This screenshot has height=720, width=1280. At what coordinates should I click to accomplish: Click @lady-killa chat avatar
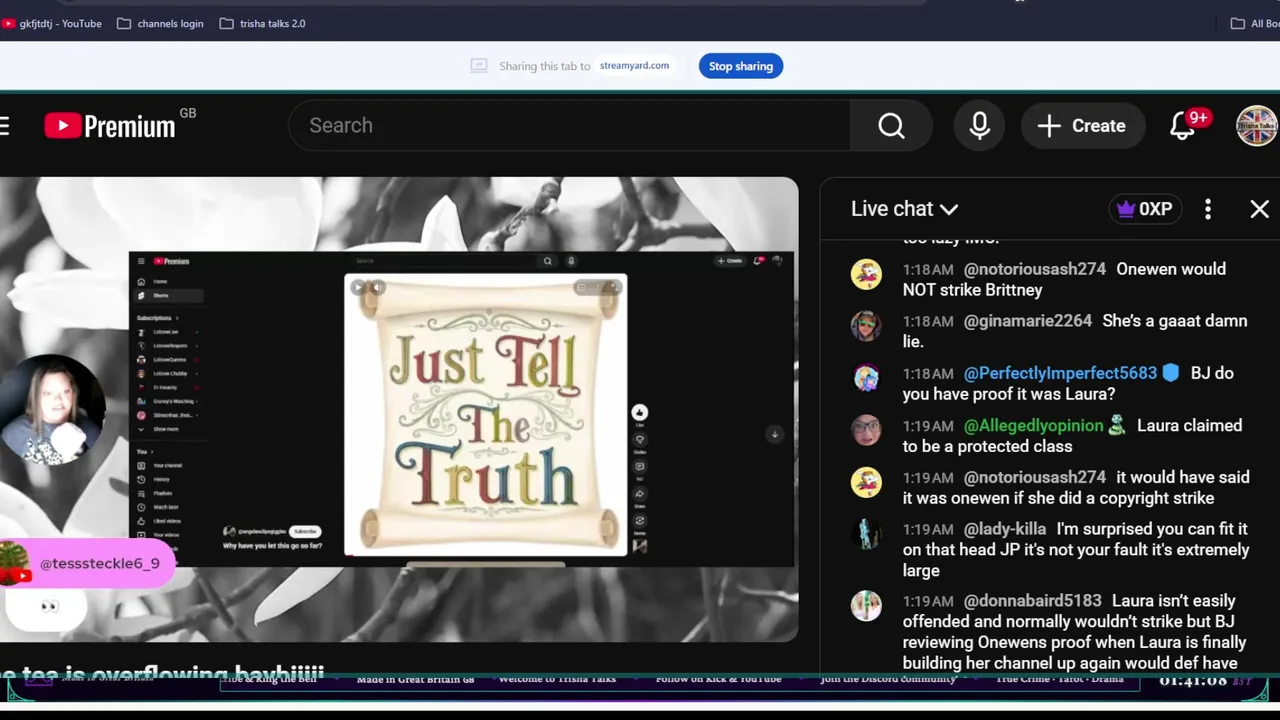click(x=866, y=534)
